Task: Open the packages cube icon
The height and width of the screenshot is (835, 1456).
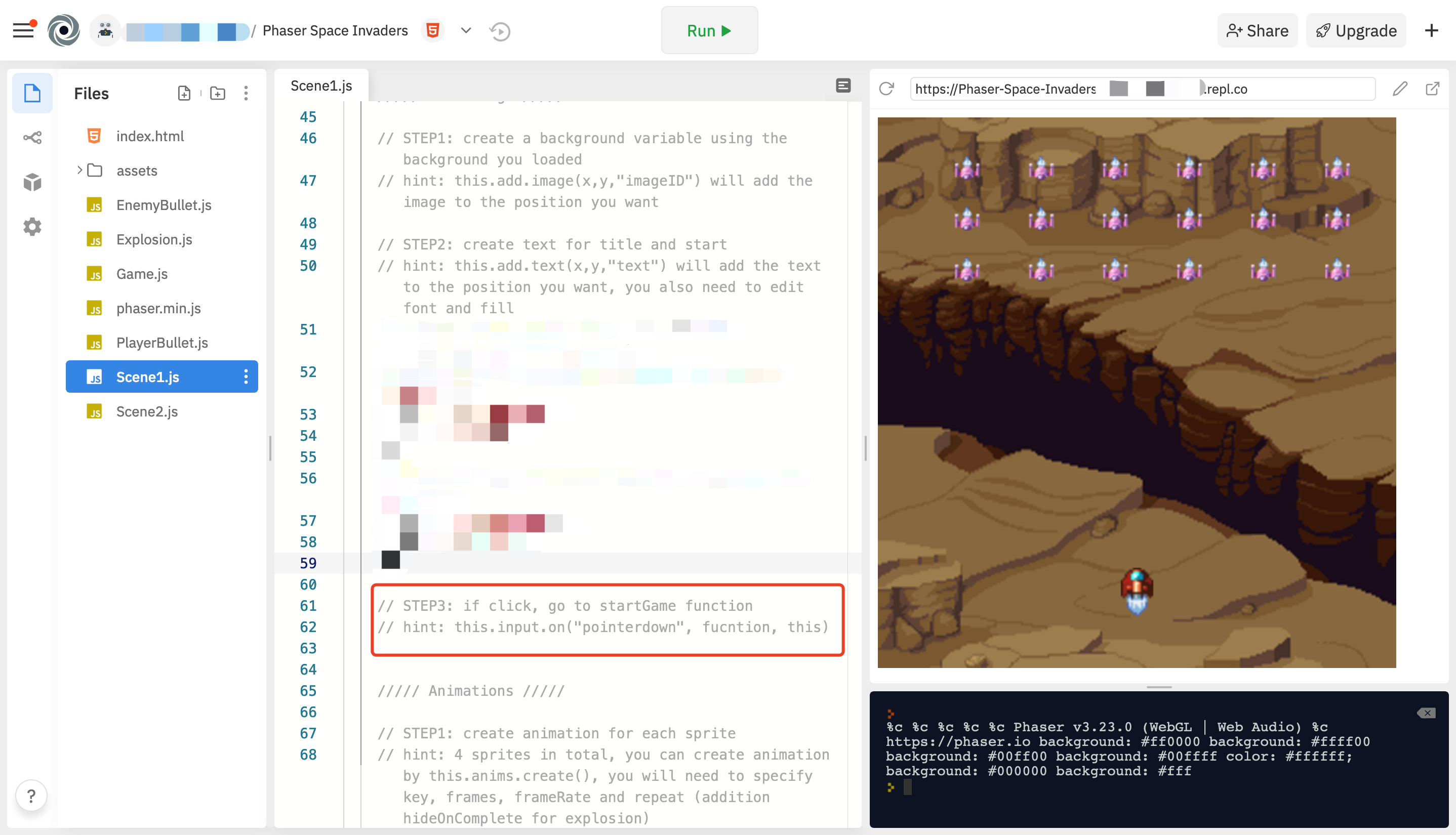Action: click(32, 182)
